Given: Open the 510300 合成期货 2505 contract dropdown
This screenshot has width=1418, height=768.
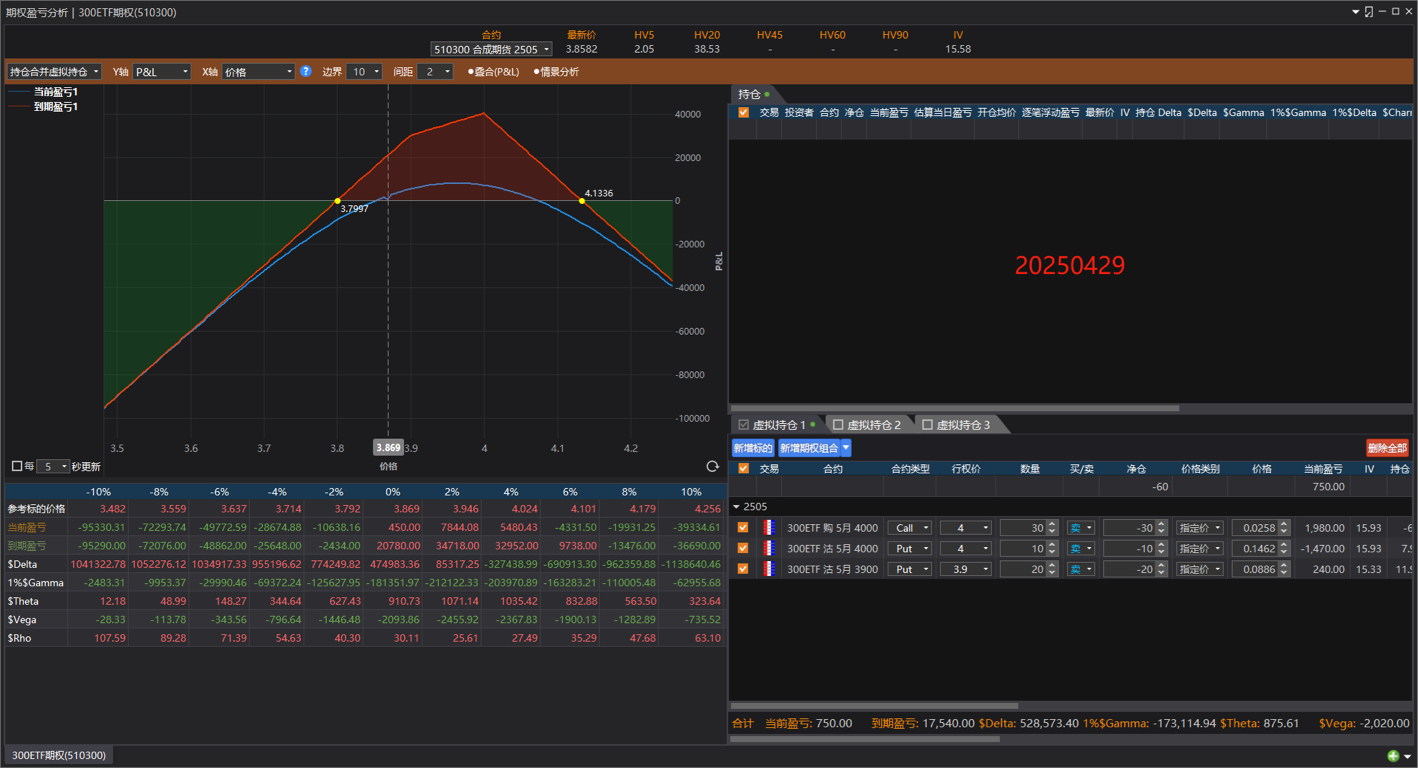Looking at the screenshot, I should [491, 49].
